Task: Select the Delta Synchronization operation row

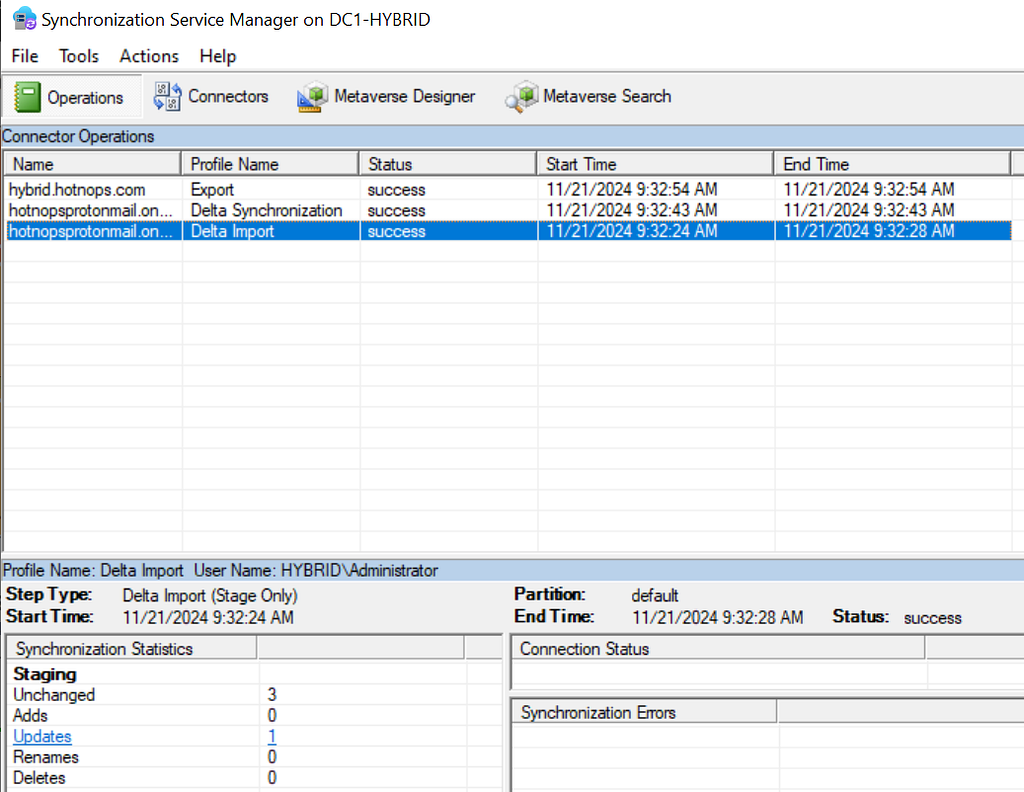Action: point(508,210)
